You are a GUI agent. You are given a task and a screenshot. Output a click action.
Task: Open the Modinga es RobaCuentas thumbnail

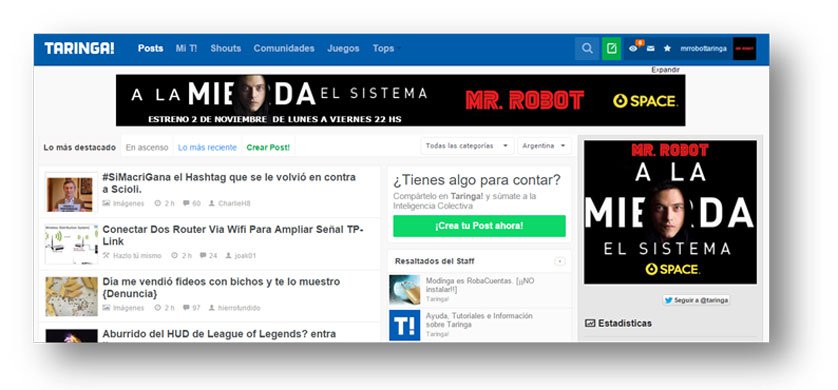pyautogui.click(x=405, y=290)
